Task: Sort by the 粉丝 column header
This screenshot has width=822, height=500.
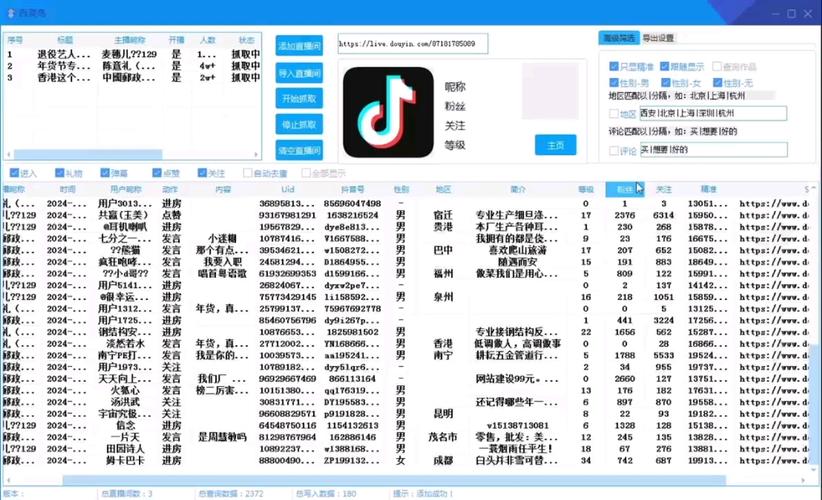Action: tap(624, 189)
